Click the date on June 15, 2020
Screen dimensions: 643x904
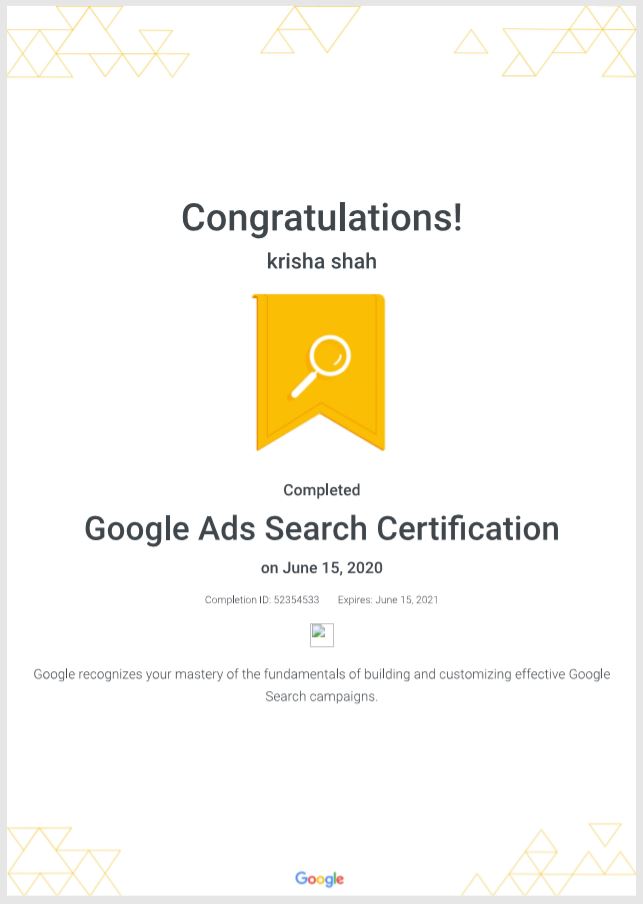(322, 568)
